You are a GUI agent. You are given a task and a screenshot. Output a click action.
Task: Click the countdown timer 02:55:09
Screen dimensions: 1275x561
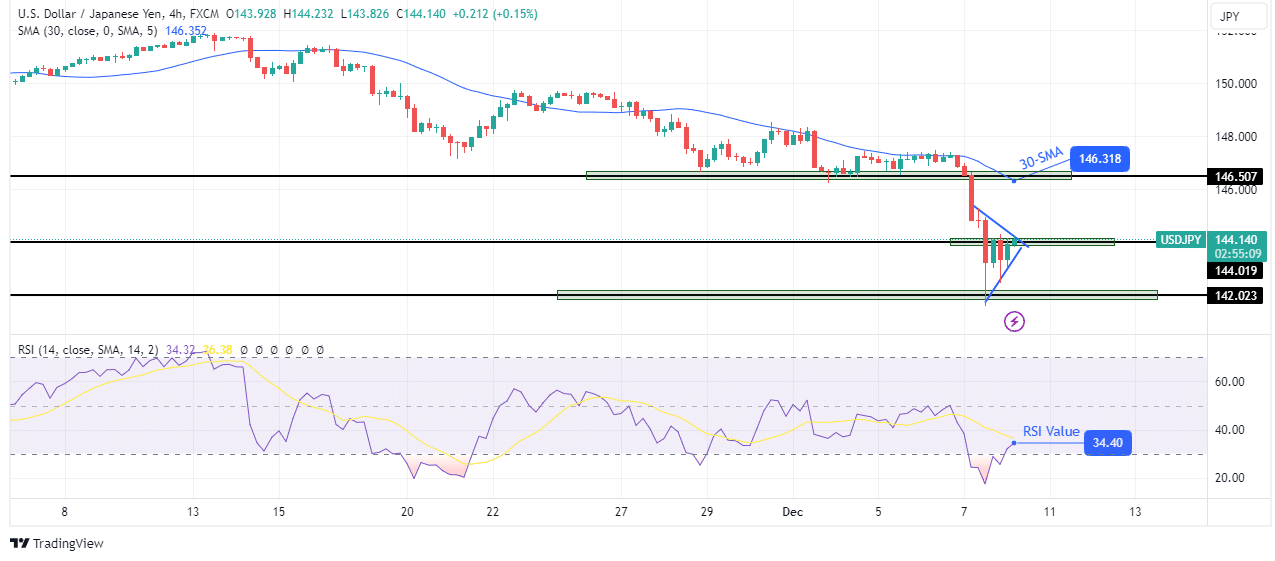coord(1236,254)
